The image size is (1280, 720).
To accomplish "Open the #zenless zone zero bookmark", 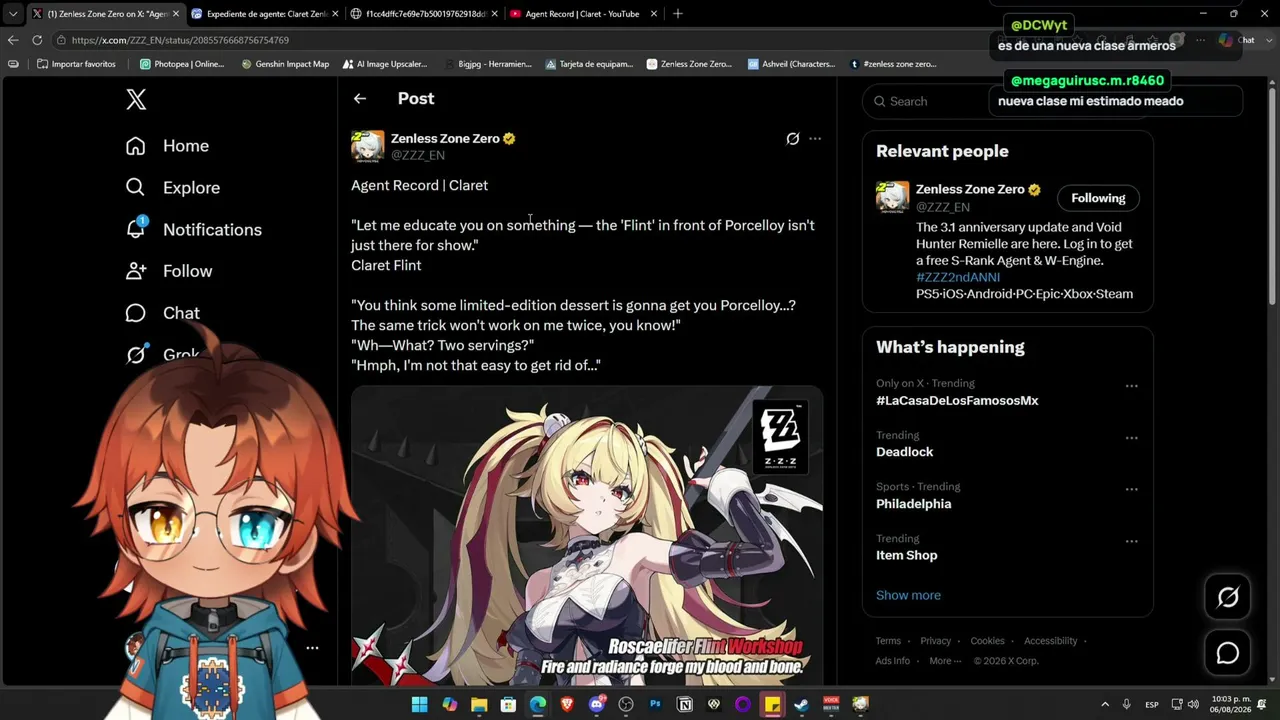I will tap(893, 64).
